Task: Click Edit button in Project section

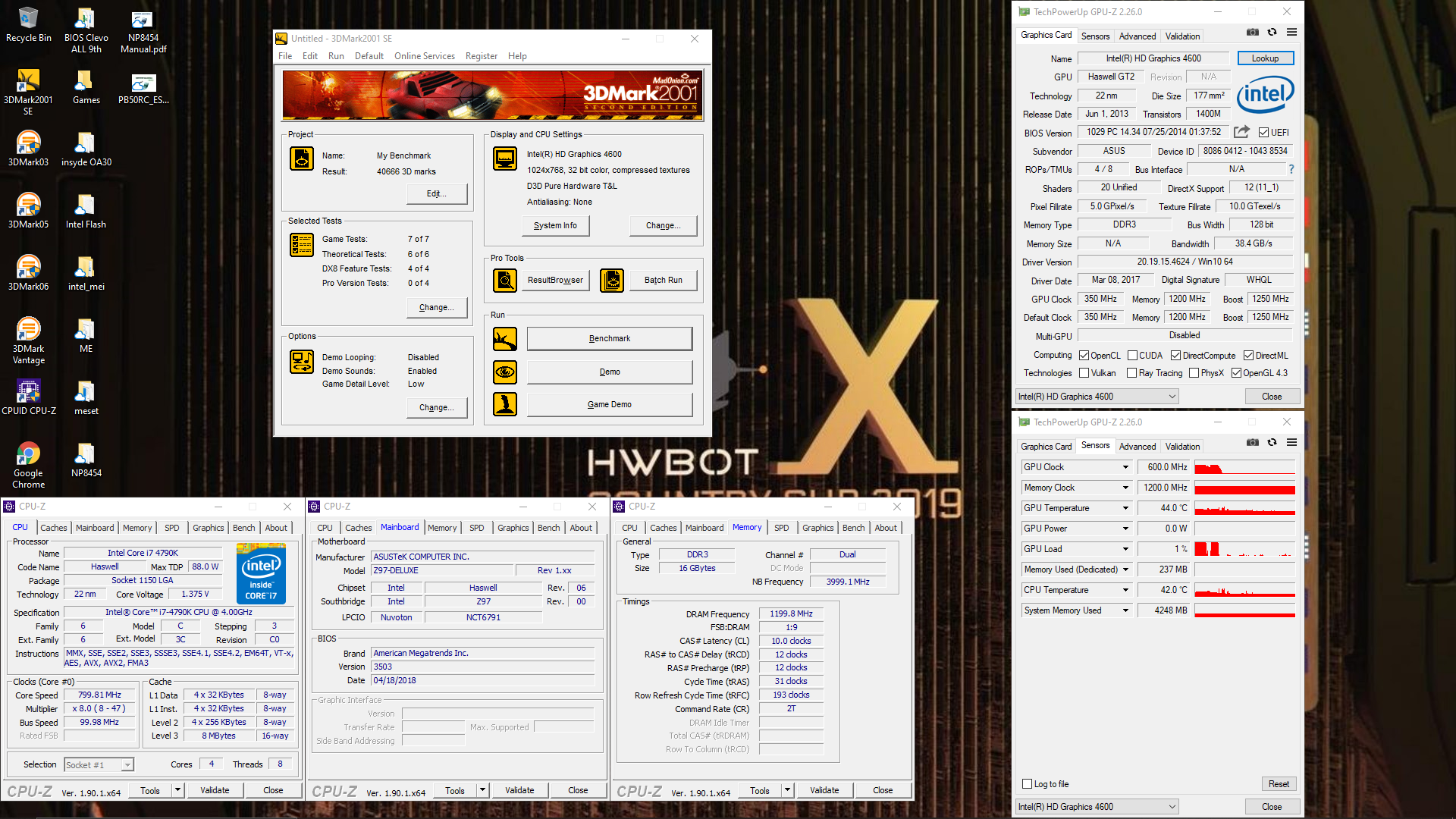Action: click(x=437, y=194)
